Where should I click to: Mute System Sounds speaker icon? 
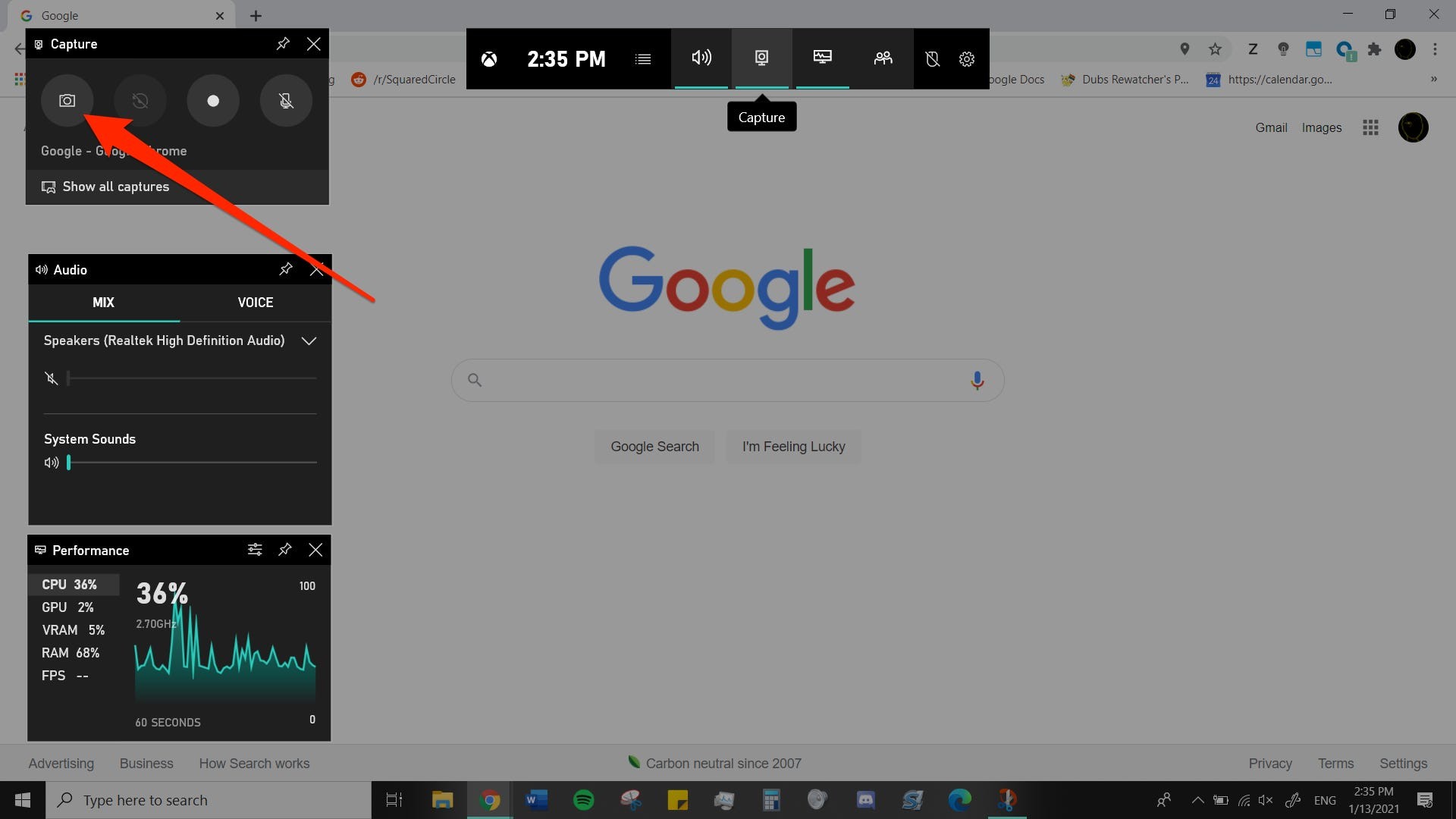point(52,462)
